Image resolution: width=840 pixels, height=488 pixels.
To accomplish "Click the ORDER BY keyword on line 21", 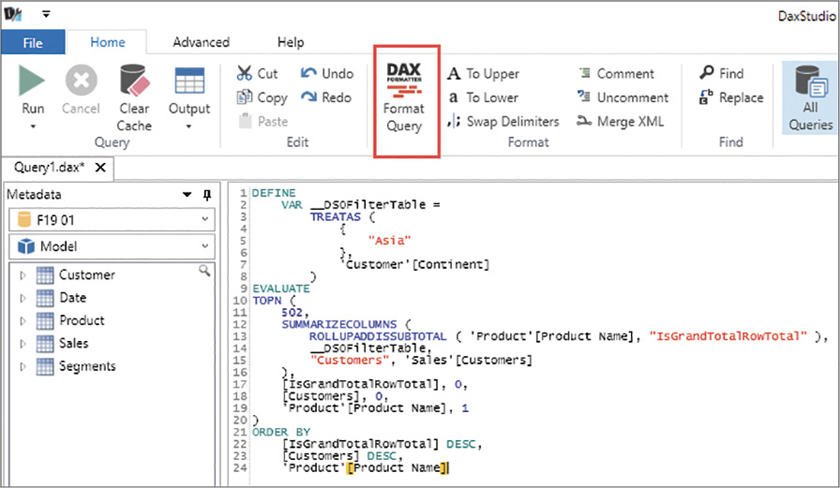I will (281, 432).
